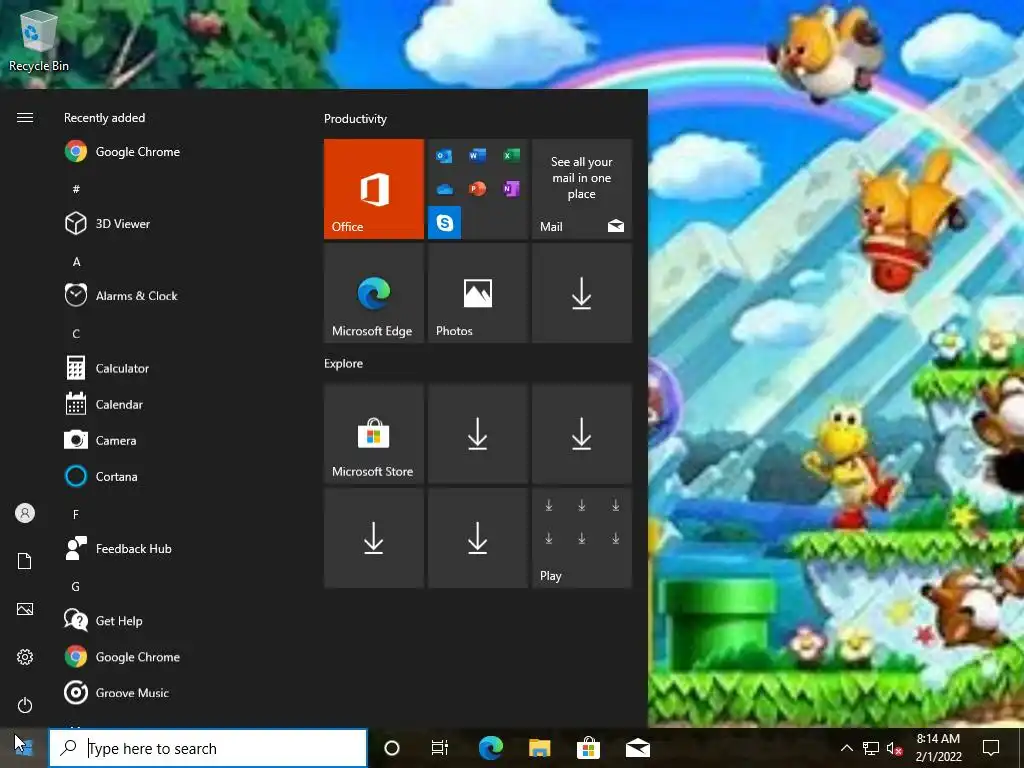The image size is (1024, 768).
Task: Open the Play tile group
Action: 582,538
